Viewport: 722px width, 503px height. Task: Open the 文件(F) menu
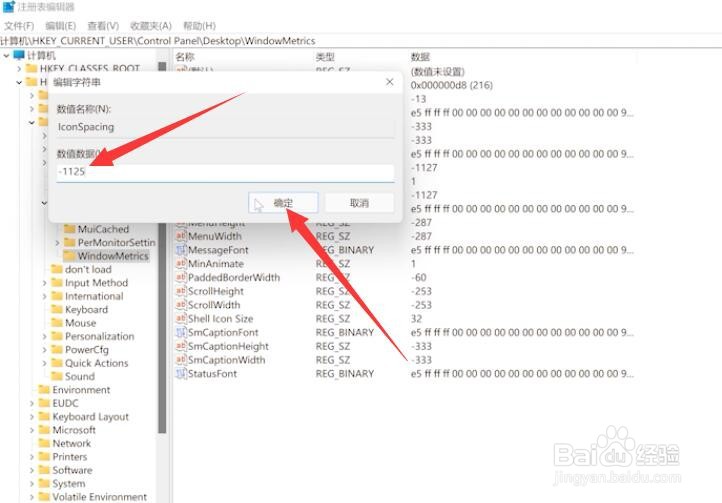point(19,26)
